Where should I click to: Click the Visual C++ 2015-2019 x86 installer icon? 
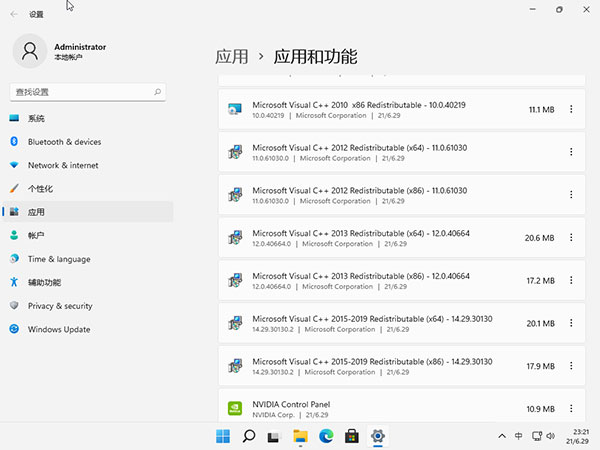tap(235, 366)
